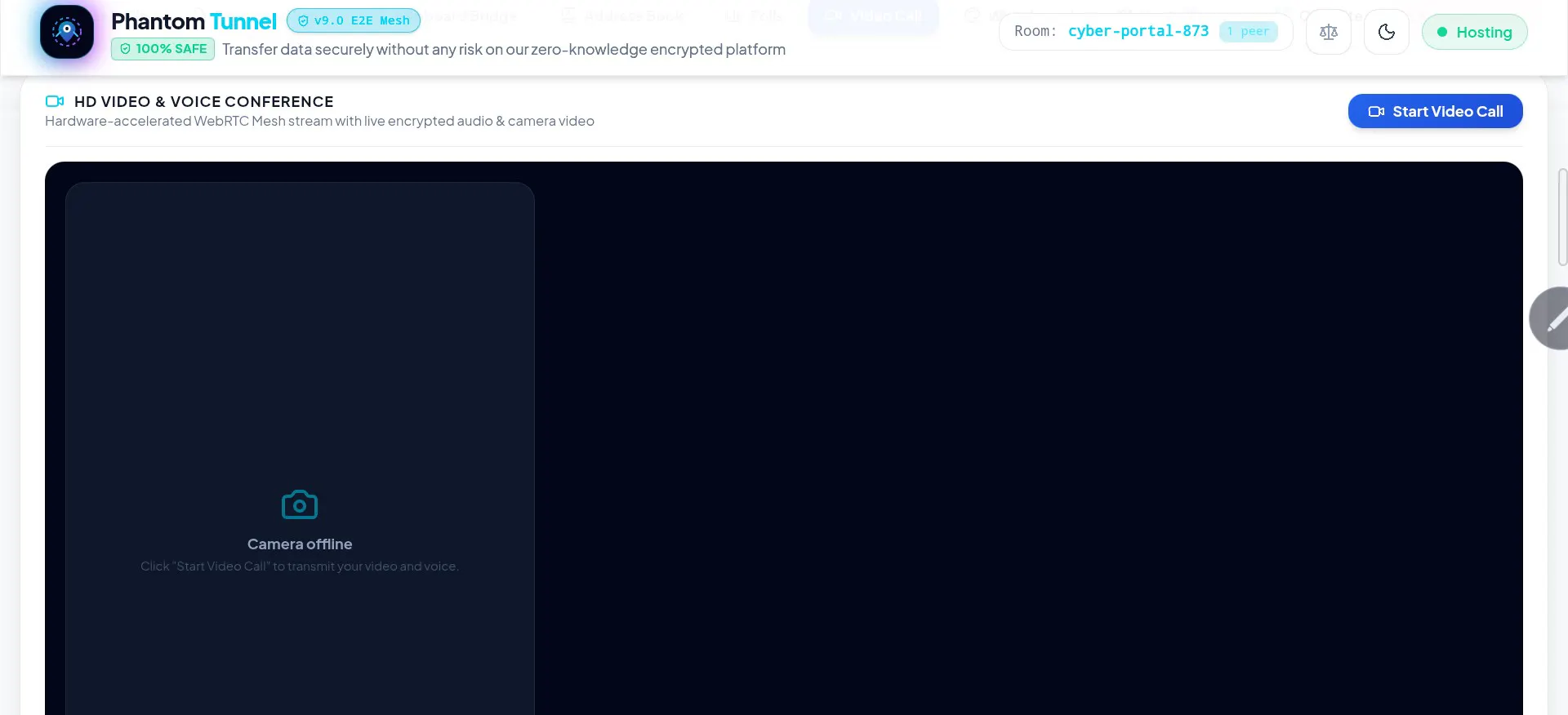Click the green Hosting status button
Viewport: 1568px width, 715px height.
coord(1475,32)
